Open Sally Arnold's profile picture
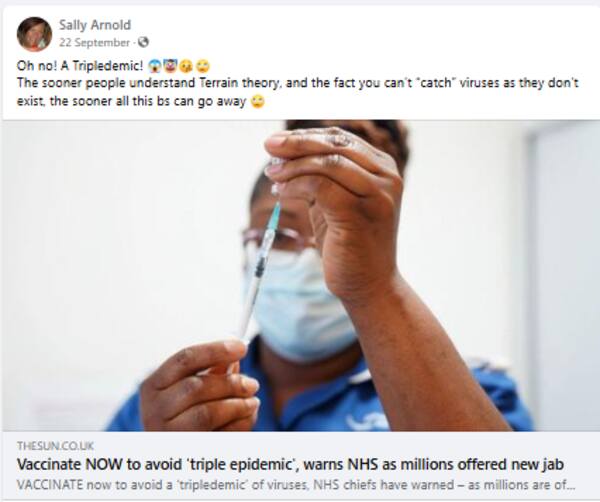 point(34,34)
